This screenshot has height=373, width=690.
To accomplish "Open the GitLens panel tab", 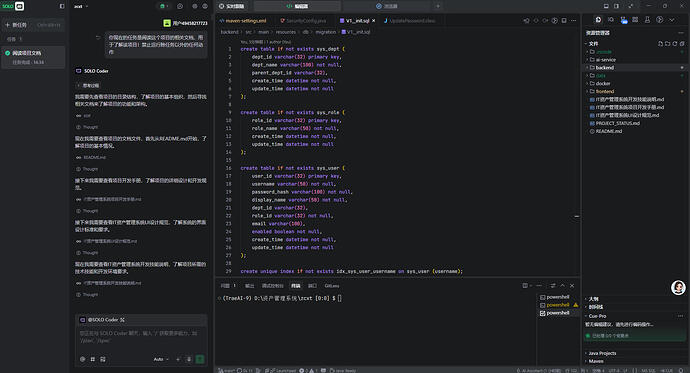I will click(332, 286).
